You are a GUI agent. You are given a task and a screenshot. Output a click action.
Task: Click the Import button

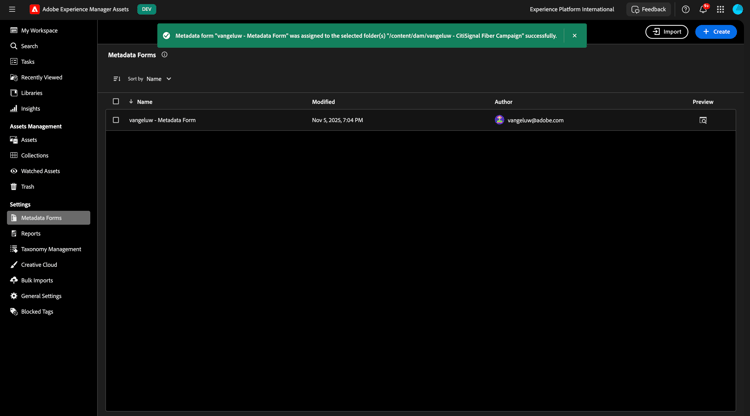667,32
